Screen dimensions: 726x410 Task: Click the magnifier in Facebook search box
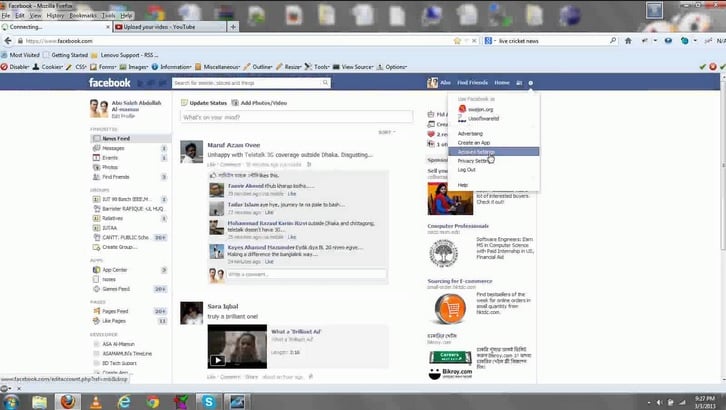[325, 83]
